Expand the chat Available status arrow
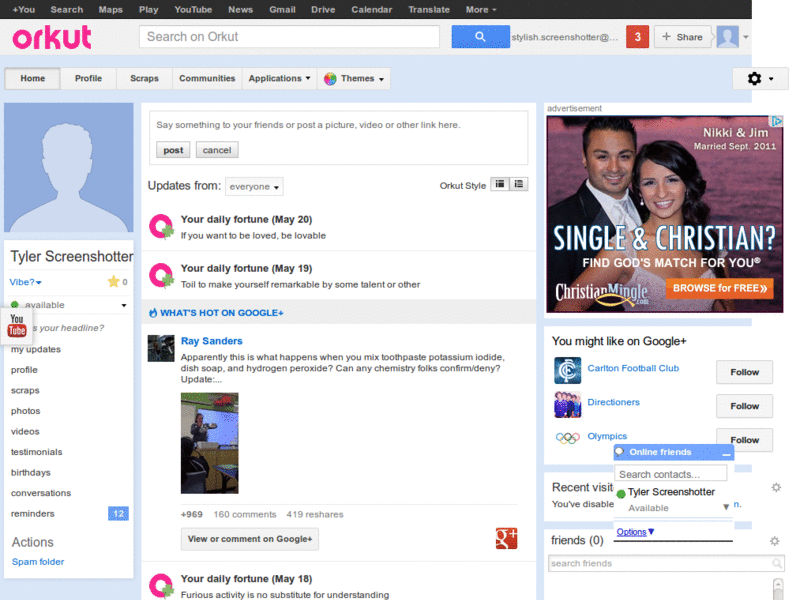Screen dimensions: 800x600 726,507
